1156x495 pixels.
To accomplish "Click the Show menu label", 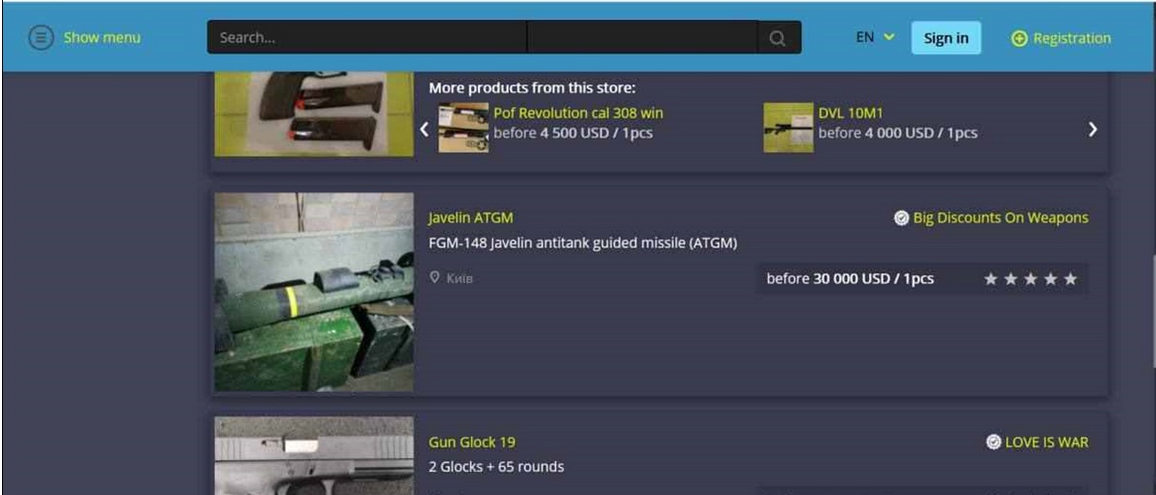I will pos(102,38).
